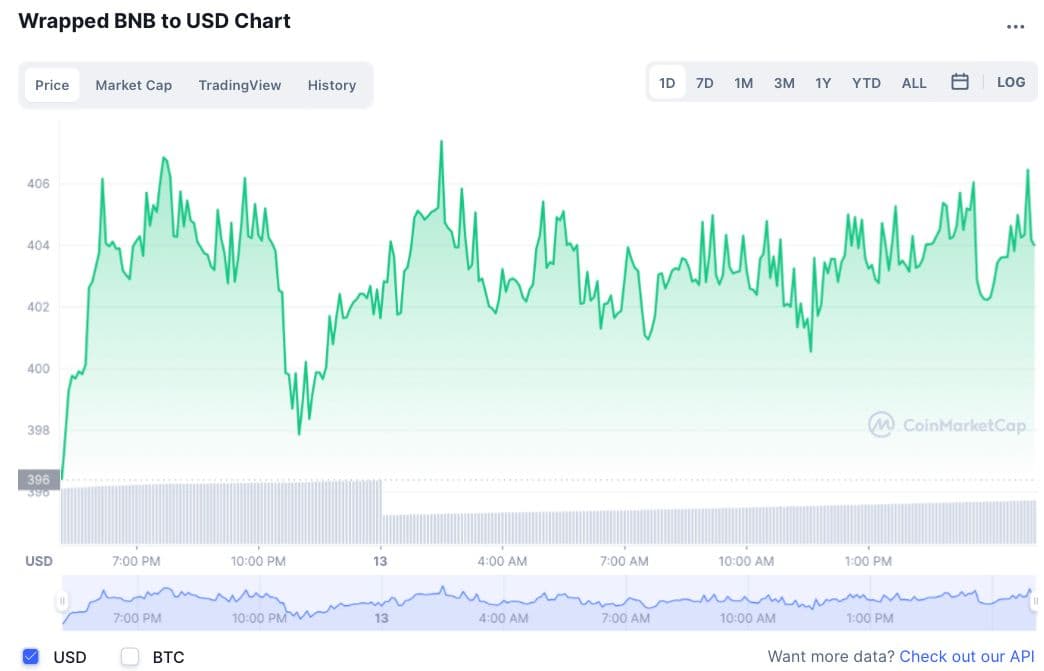
Task: Show the 7D time range
Action: point(705,83)
